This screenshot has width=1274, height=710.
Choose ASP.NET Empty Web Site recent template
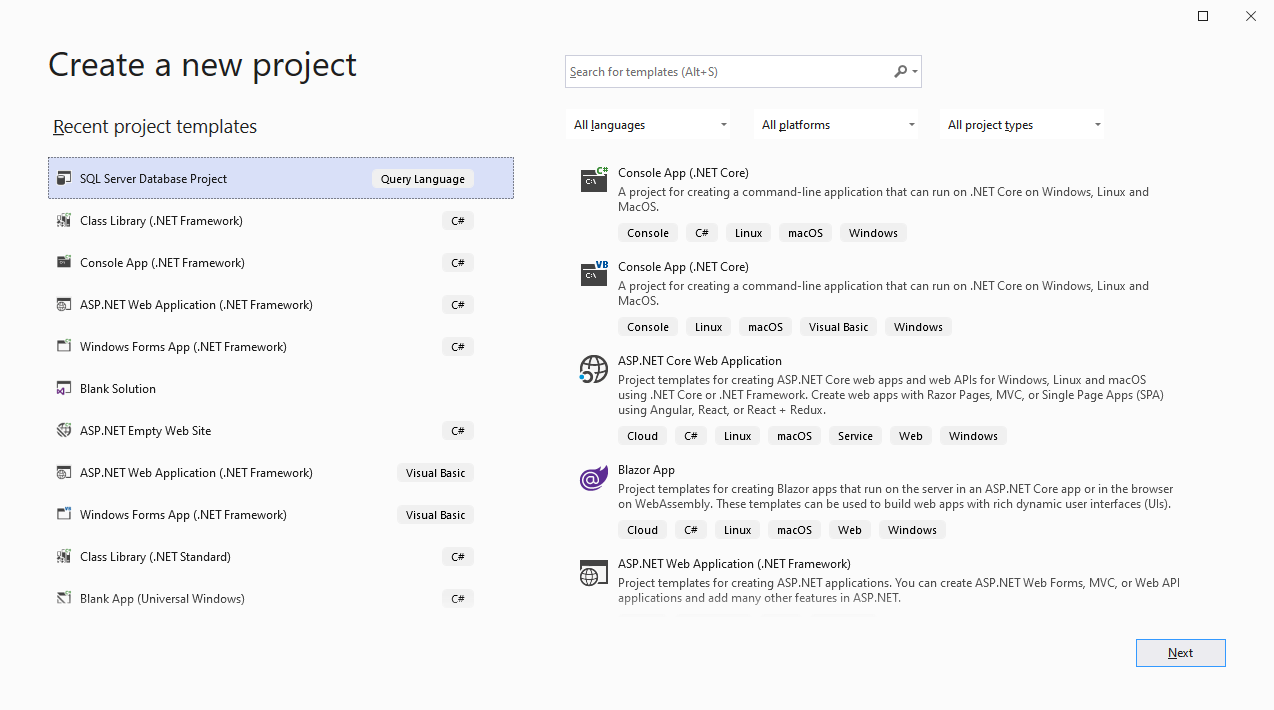click(281, 431)
